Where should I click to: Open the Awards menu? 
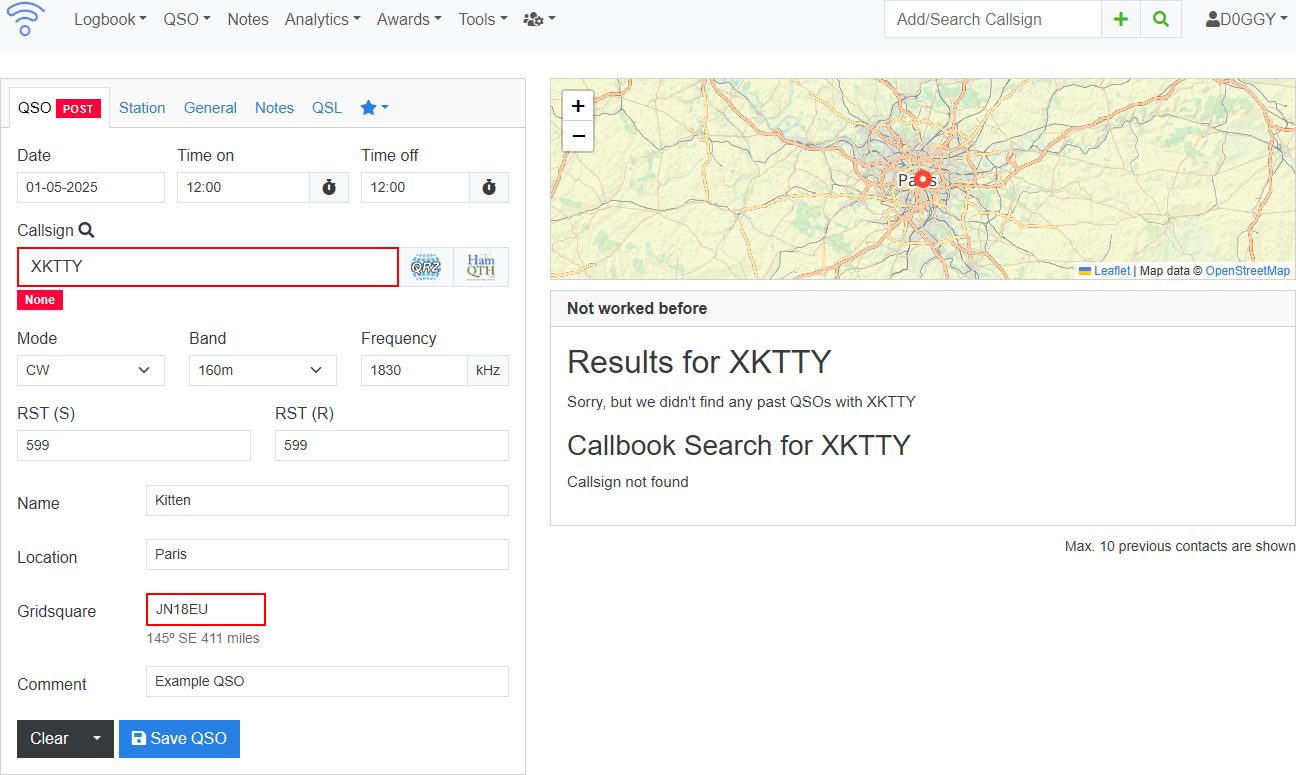(409, 19)
